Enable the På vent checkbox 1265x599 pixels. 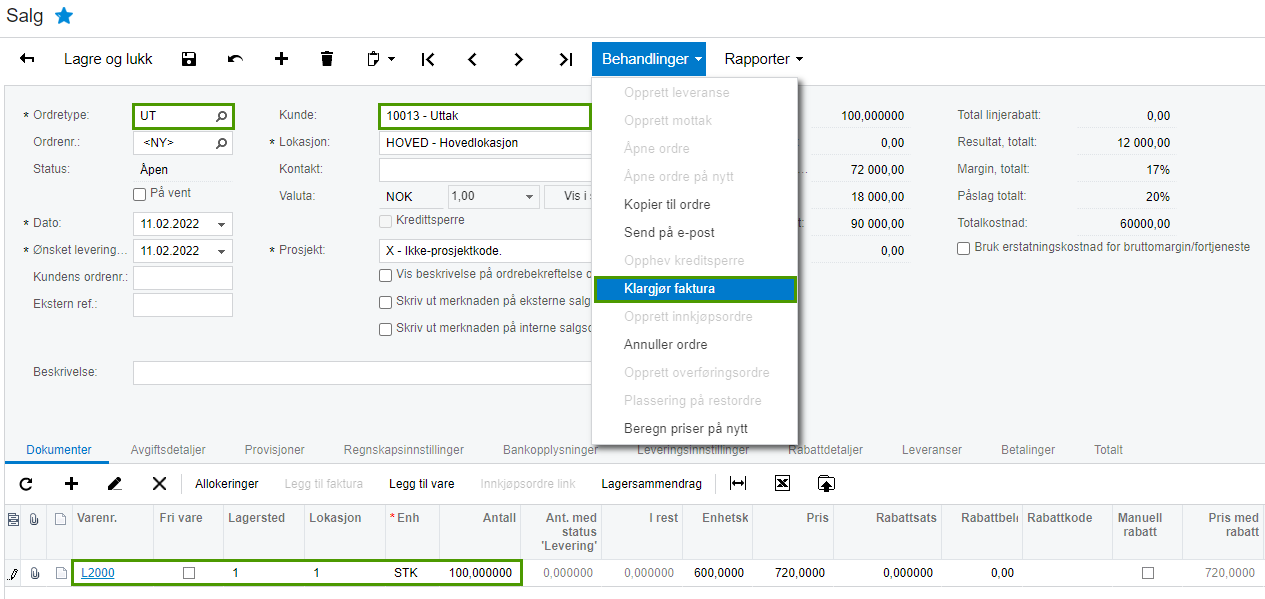pos(140,194)
